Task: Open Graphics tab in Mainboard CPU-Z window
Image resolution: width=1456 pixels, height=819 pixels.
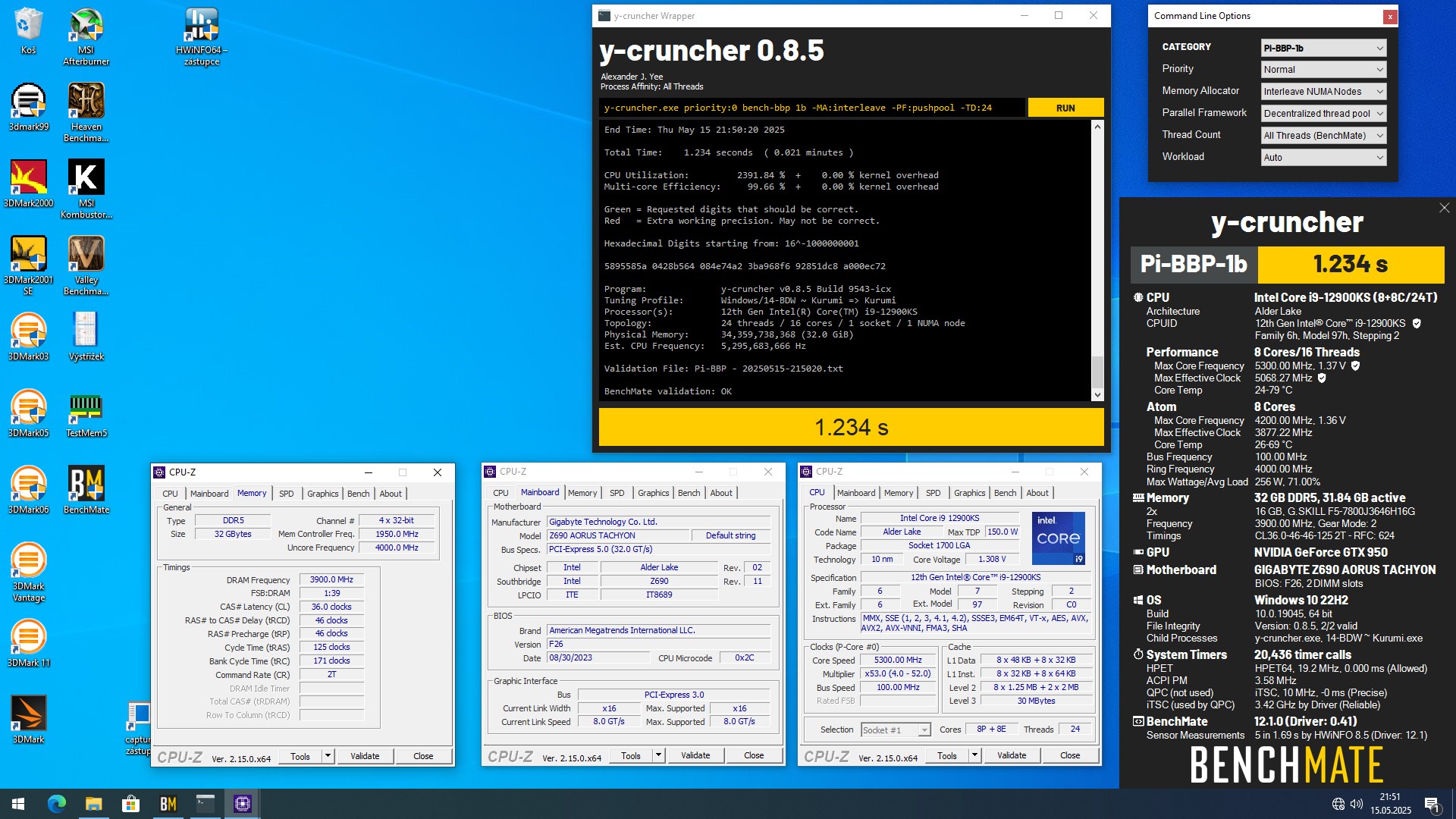Action: click(x=653, y=493)
